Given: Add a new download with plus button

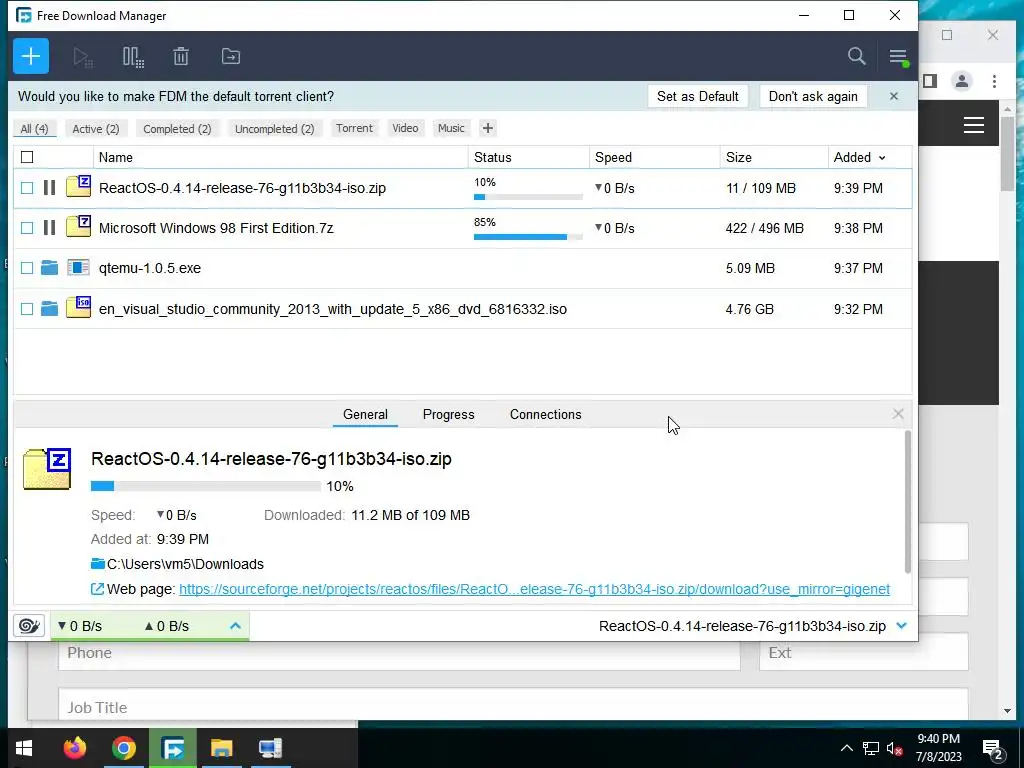Looking at the screenshot, I should 31,56.
